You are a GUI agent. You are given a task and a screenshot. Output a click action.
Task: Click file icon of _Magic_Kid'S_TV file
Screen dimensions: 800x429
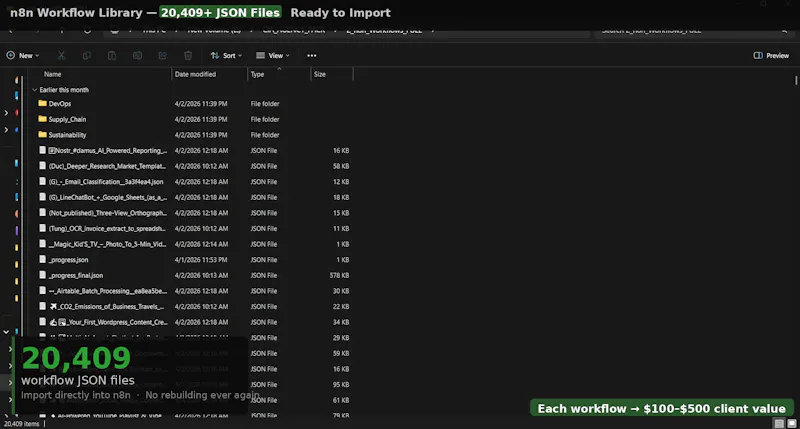coord(43,244)
